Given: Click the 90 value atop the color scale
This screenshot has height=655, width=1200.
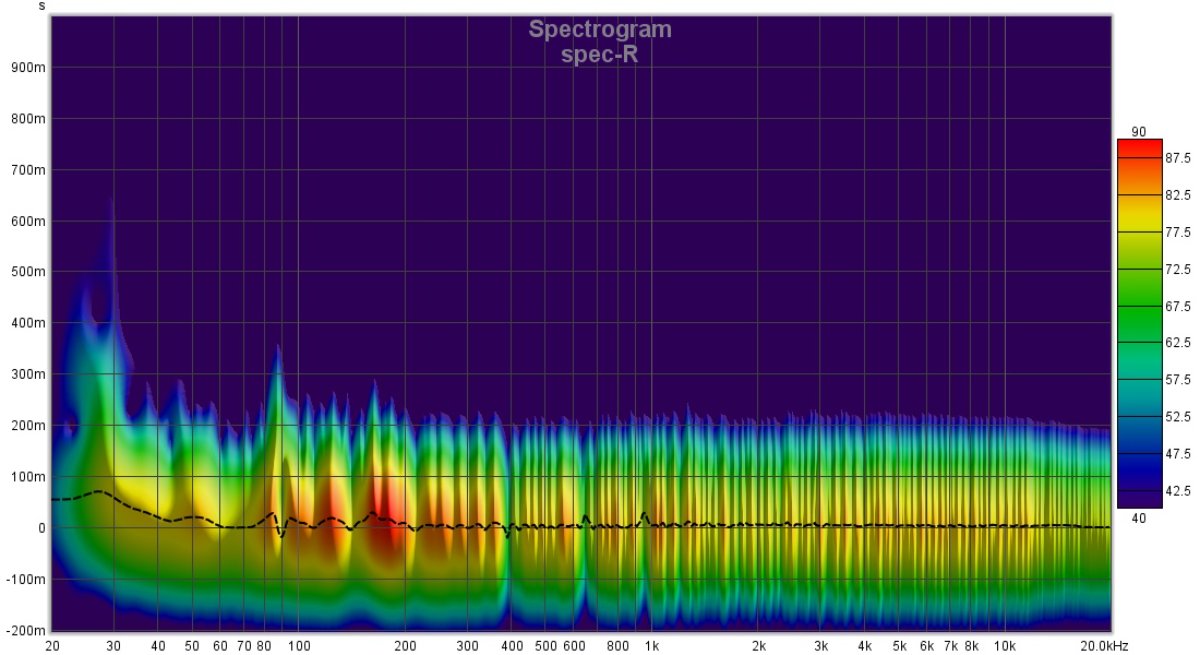Looking at the screenshot, I should (x=1138, y=132).
